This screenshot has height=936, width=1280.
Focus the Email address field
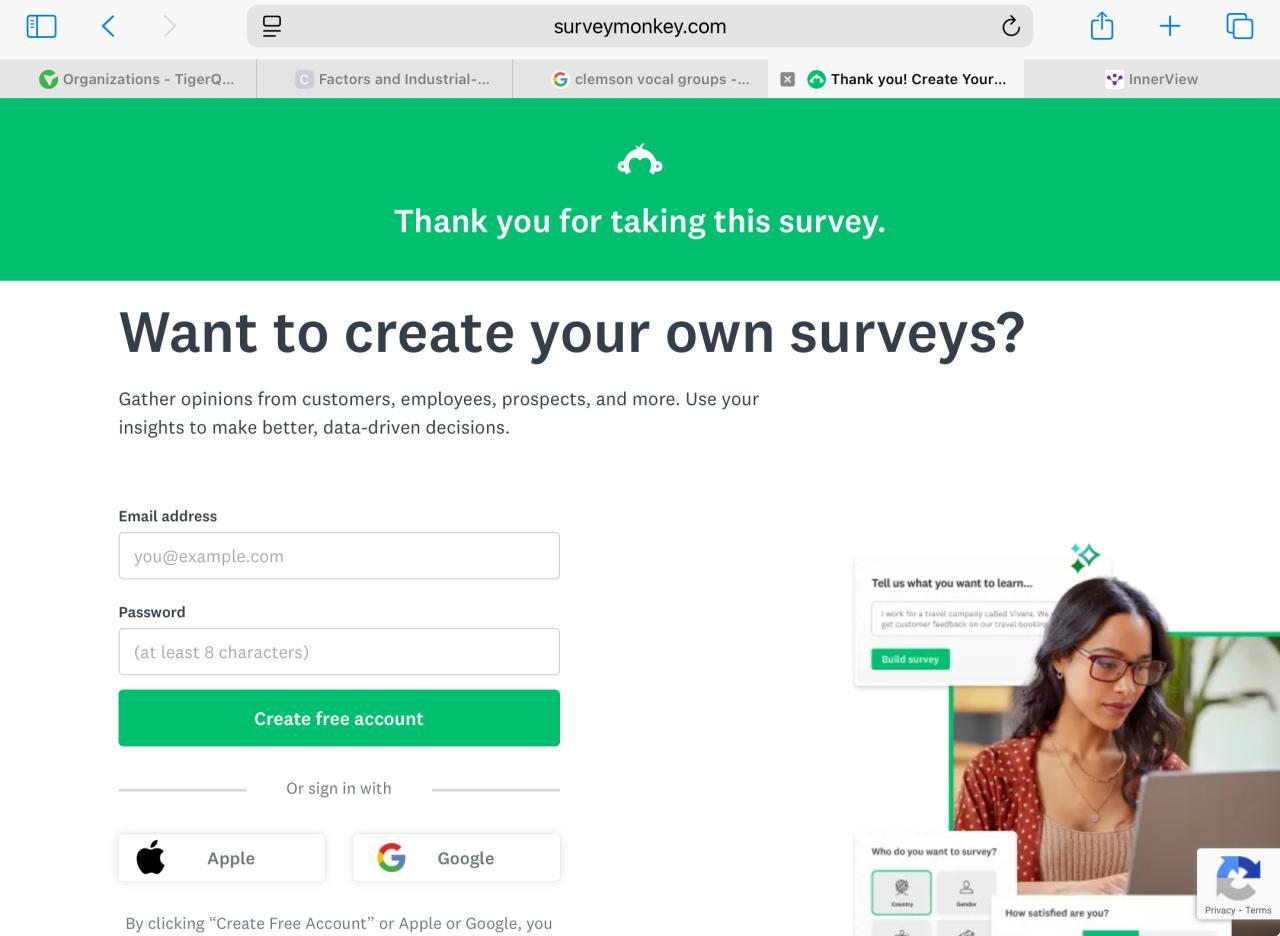[339, 556]
